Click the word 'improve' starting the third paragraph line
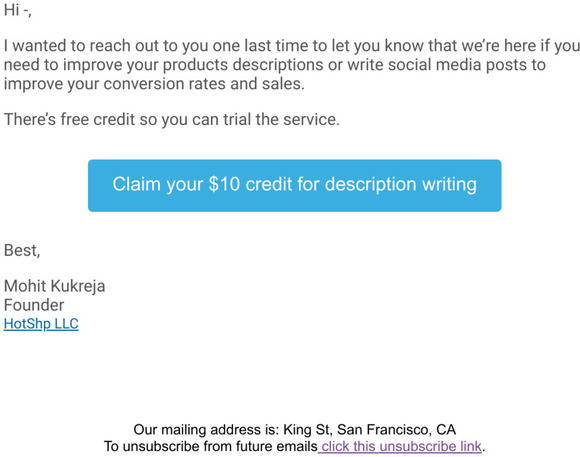Viewport: 580px width, 457px height. (x=33, y=84)
